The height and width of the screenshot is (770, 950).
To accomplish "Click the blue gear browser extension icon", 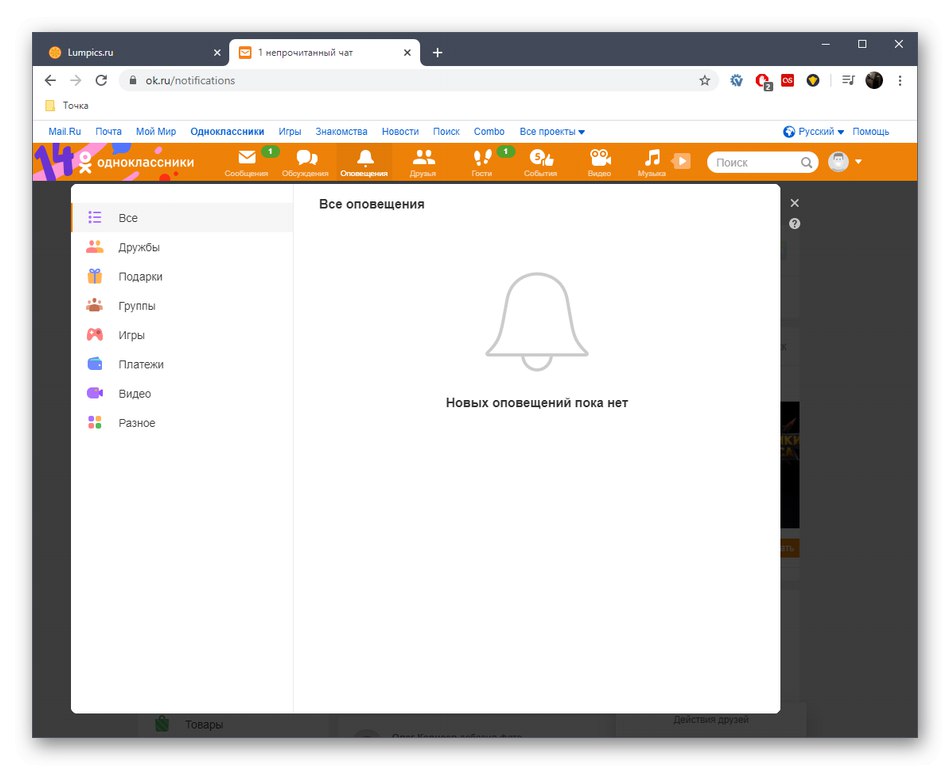I will (737, 80).
